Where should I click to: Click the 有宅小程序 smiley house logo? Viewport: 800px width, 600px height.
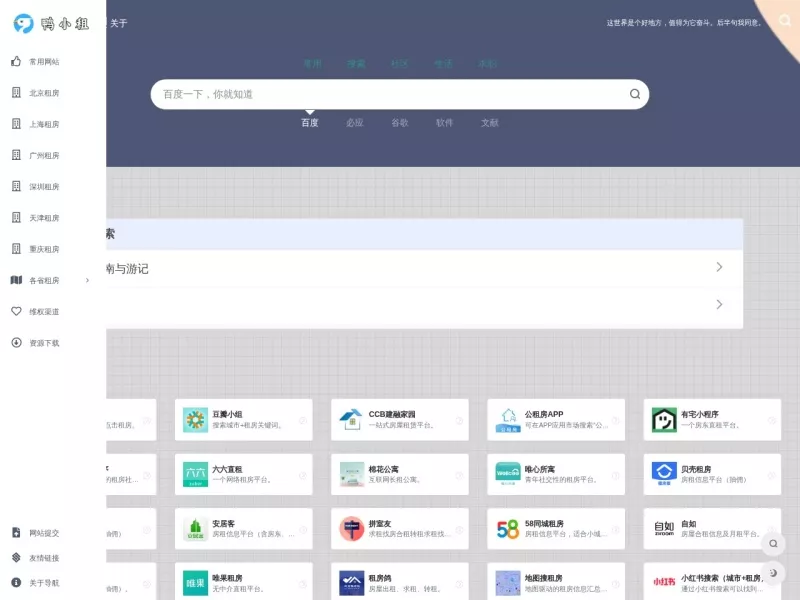point(664,420)
